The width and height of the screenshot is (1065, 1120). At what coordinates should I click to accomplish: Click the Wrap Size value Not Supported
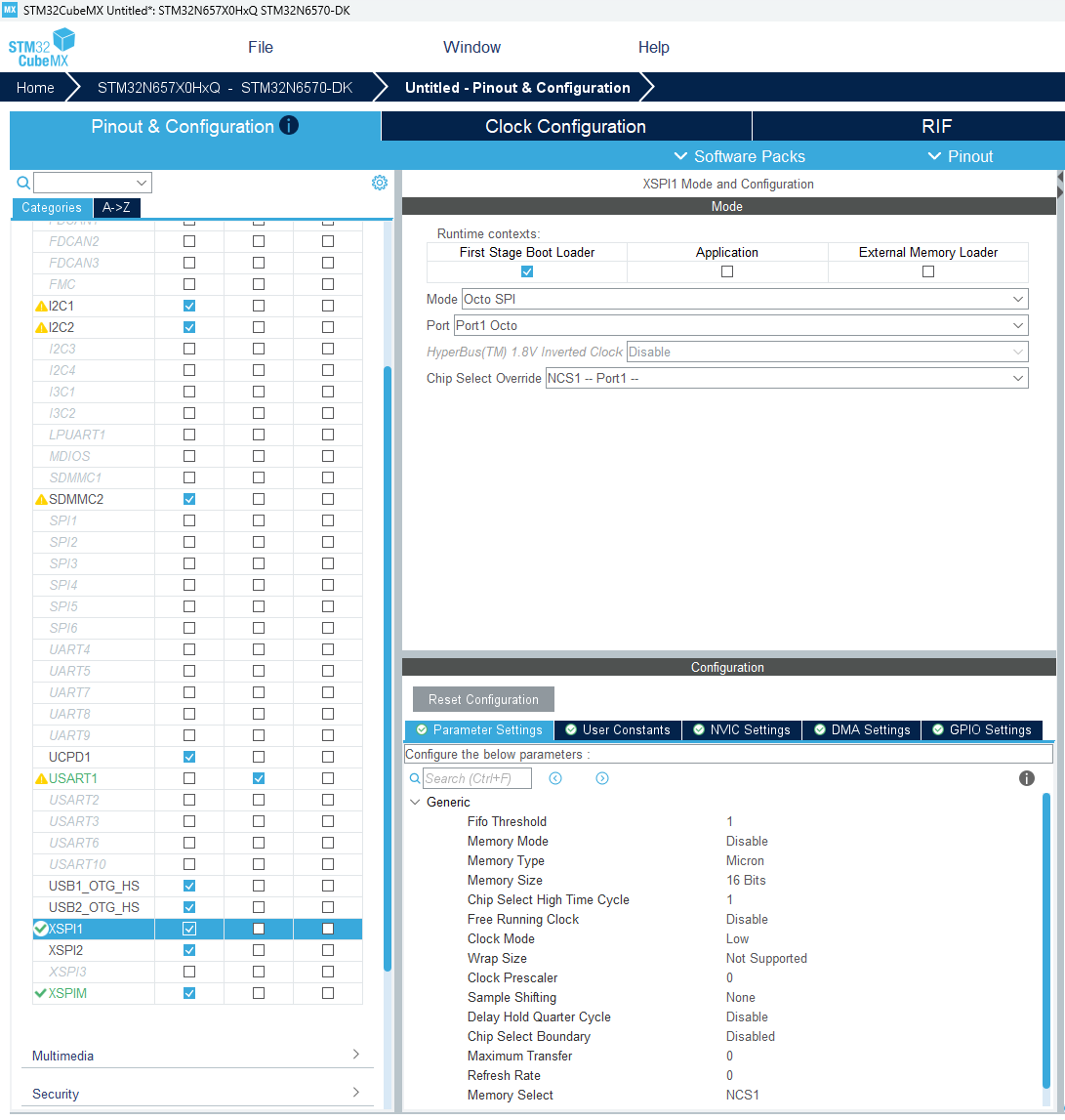pos(766,959)
